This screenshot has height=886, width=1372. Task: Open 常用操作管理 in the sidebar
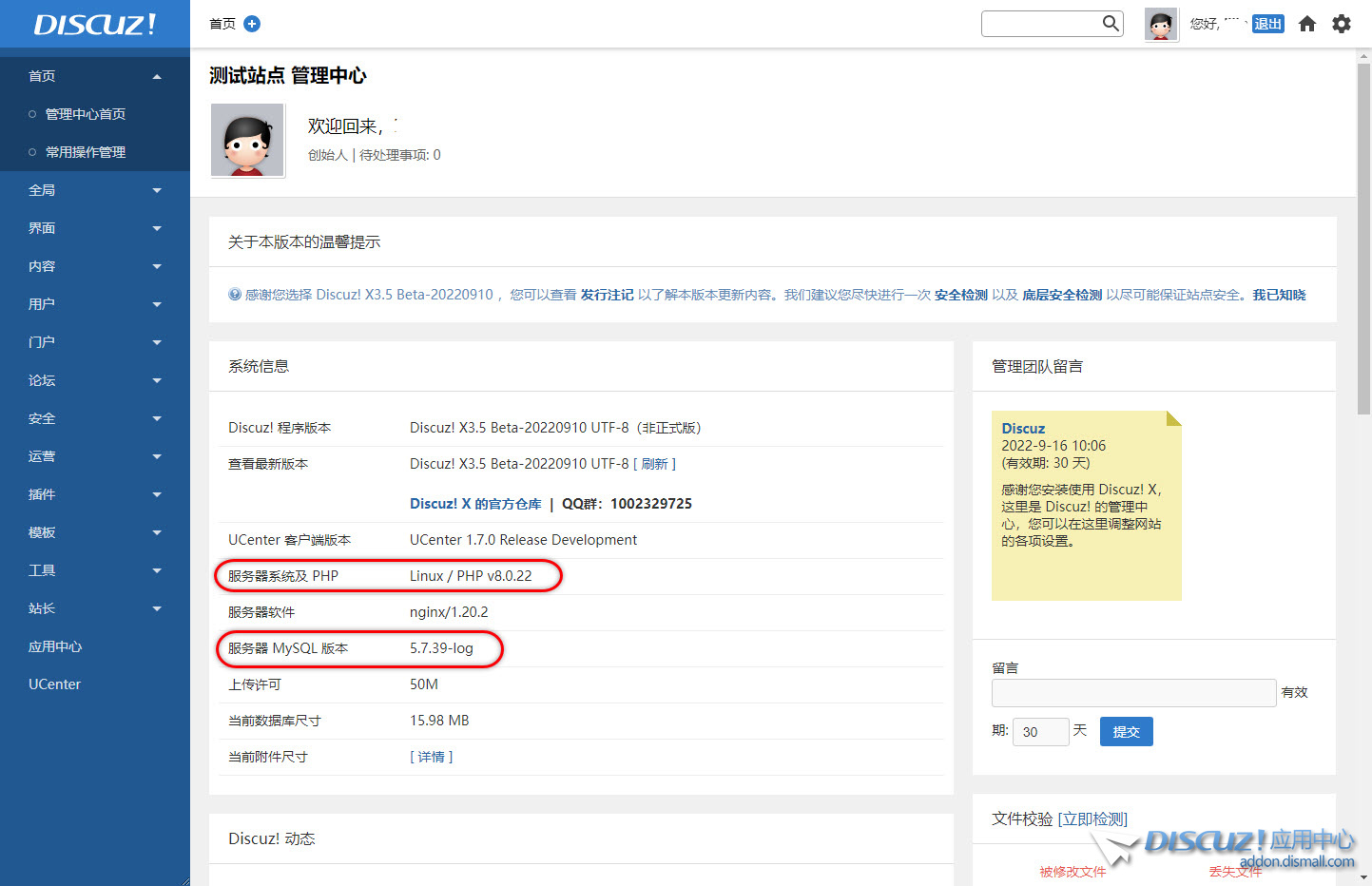tap(86, 152)
